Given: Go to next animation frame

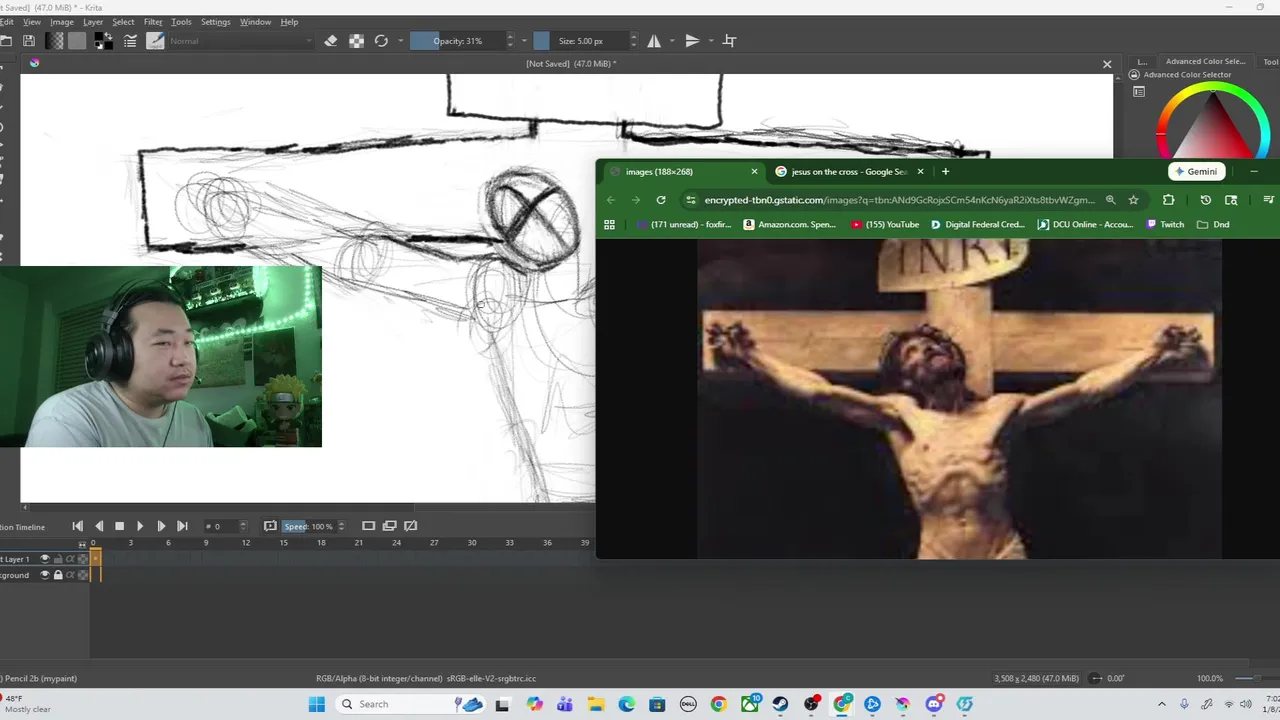Looking at the screenshot, I should point(161,526).
